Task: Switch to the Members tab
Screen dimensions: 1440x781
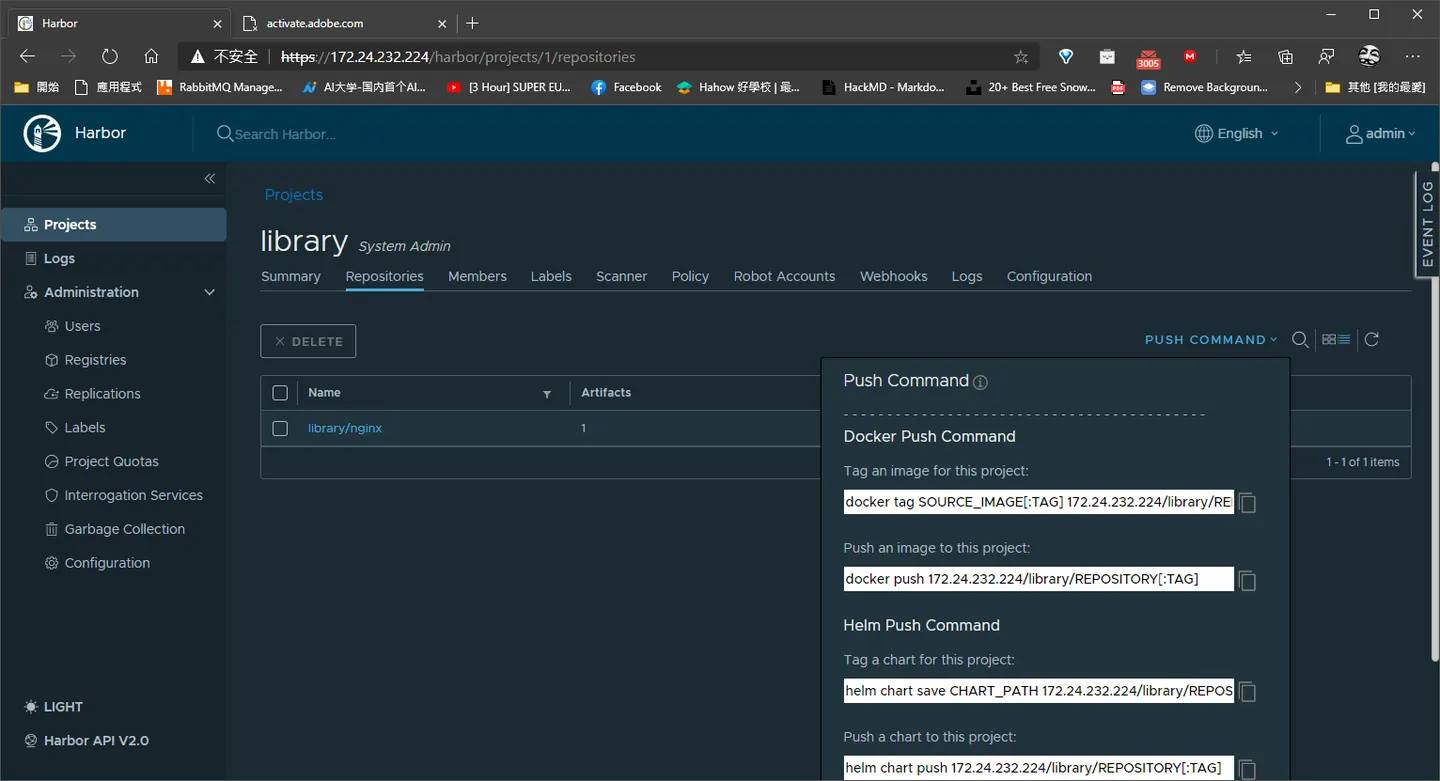Action: coord(477,277)
